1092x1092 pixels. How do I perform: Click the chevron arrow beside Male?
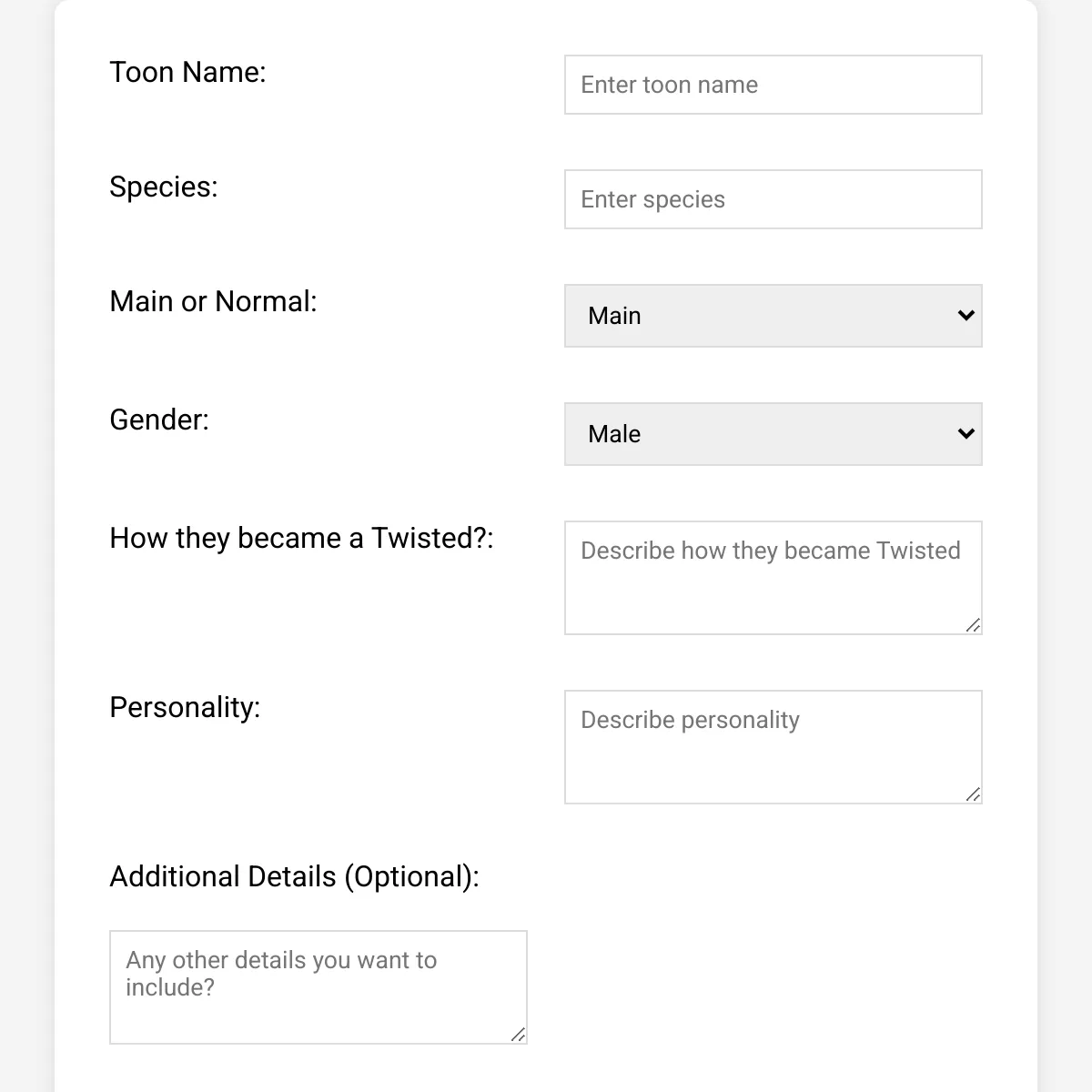pos(966,434)
